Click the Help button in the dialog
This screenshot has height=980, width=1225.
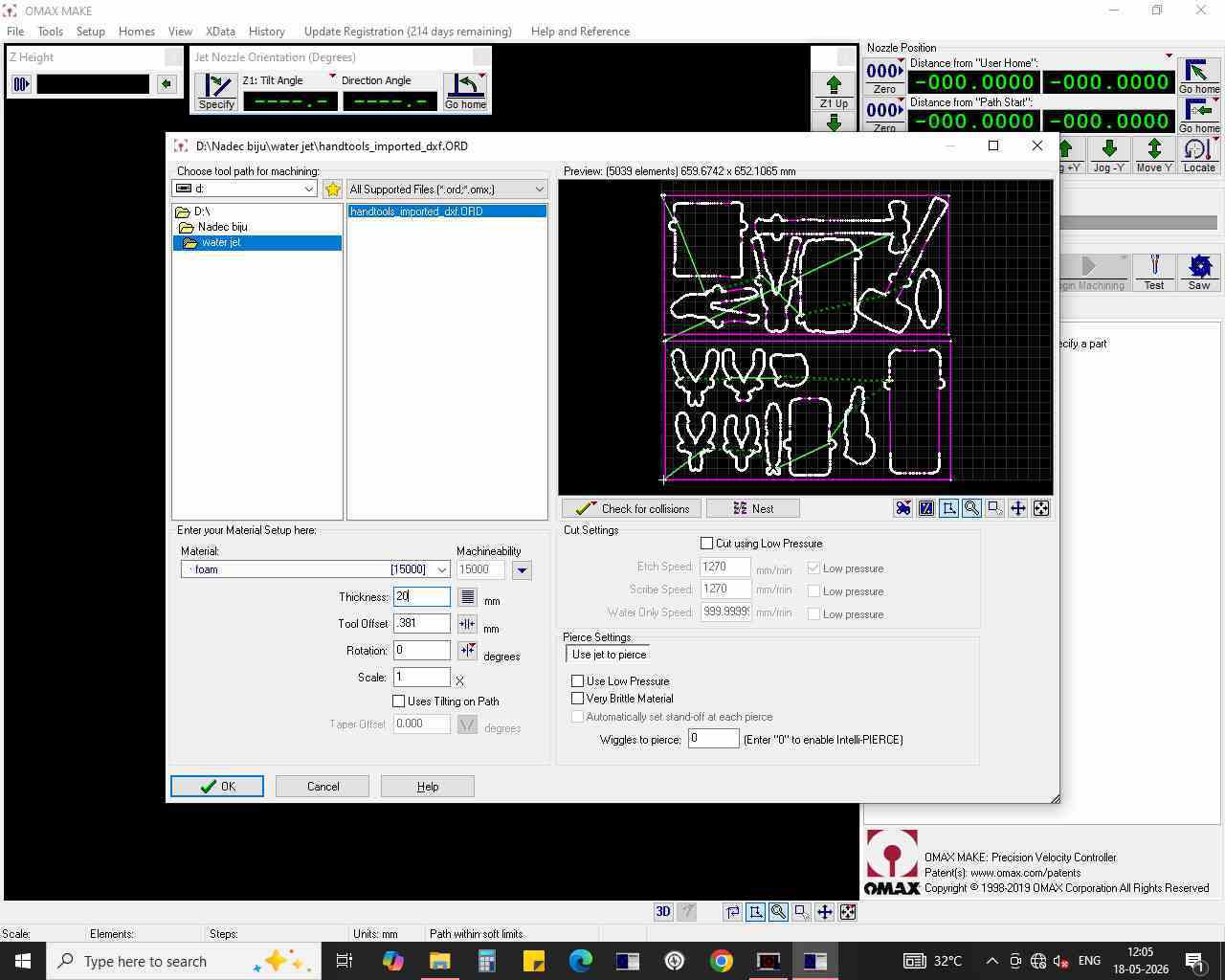pos(428,787)
